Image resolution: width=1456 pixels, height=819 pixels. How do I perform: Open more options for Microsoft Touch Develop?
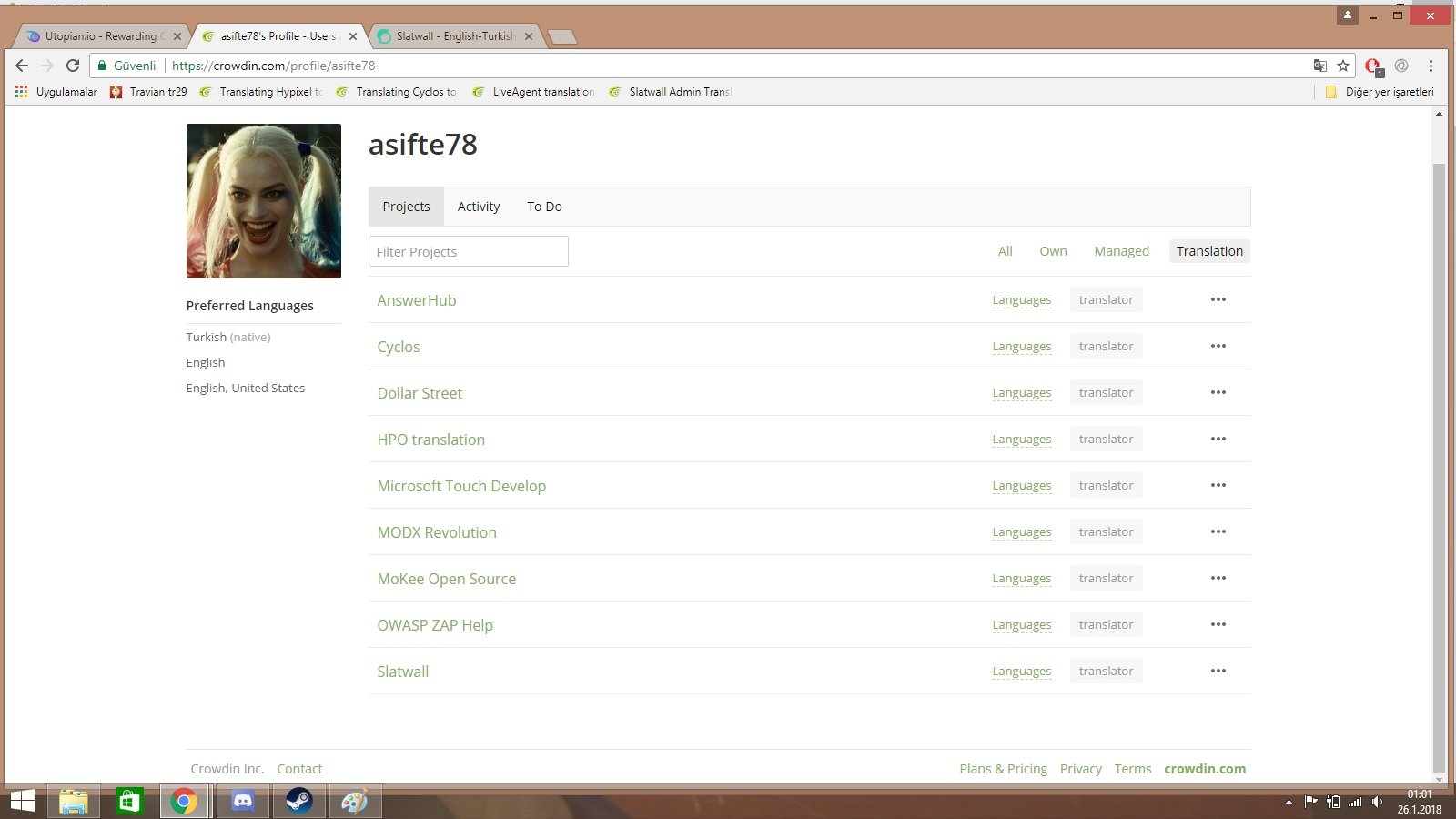point(1218,485)
